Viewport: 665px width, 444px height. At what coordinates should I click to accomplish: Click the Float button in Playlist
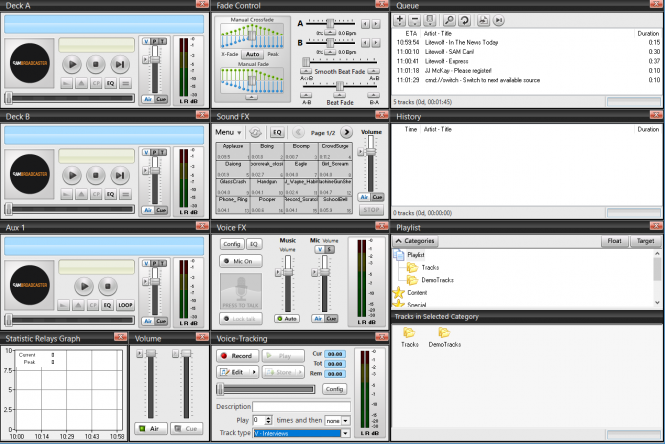pos(614,241)
